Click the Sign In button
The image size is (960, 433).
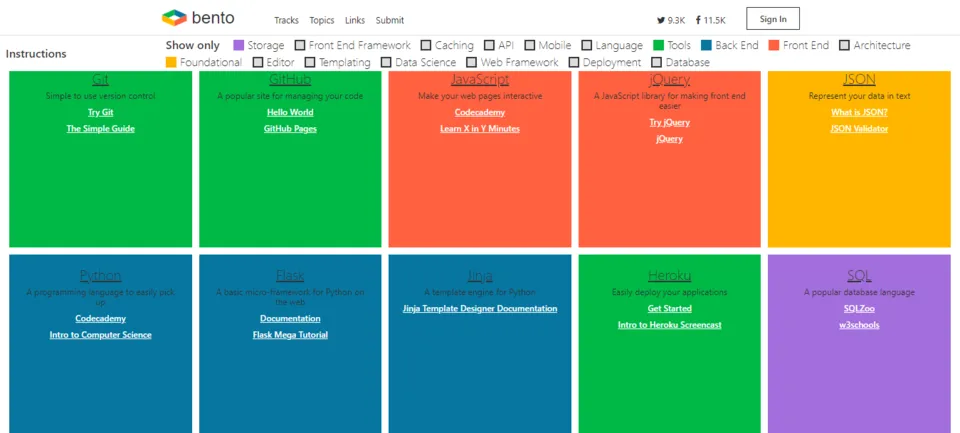773,19
